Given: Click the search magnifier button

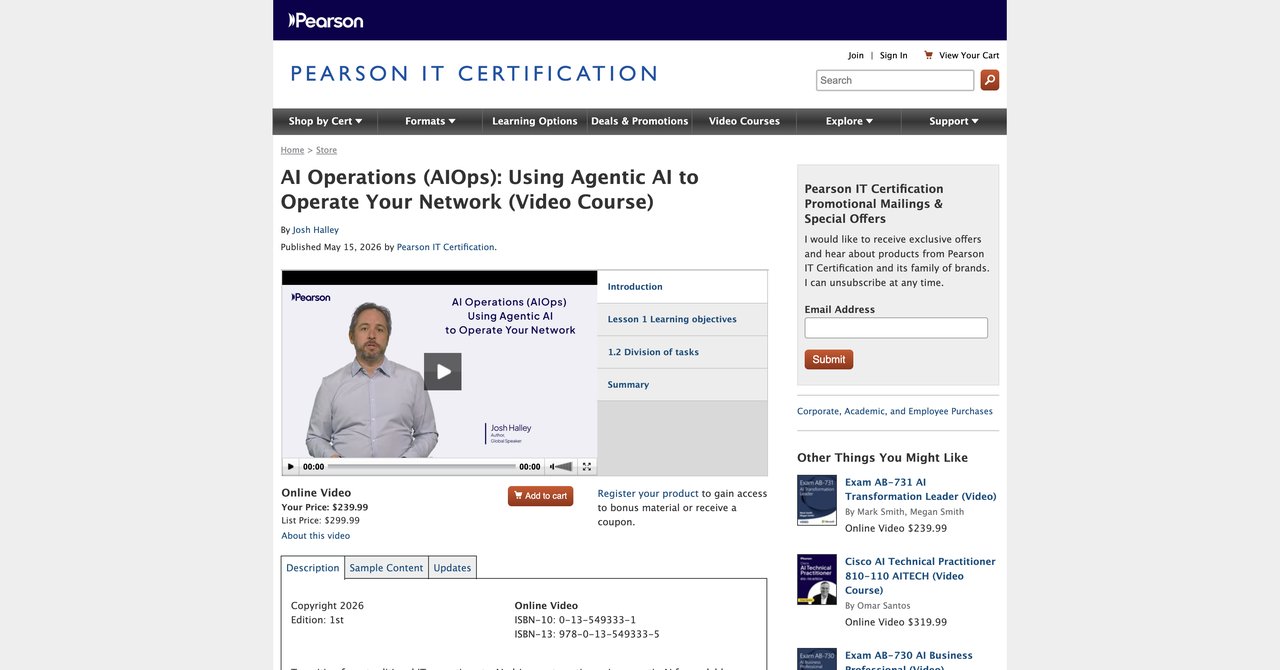Looking at the screenshot, I should coord(989,80).
